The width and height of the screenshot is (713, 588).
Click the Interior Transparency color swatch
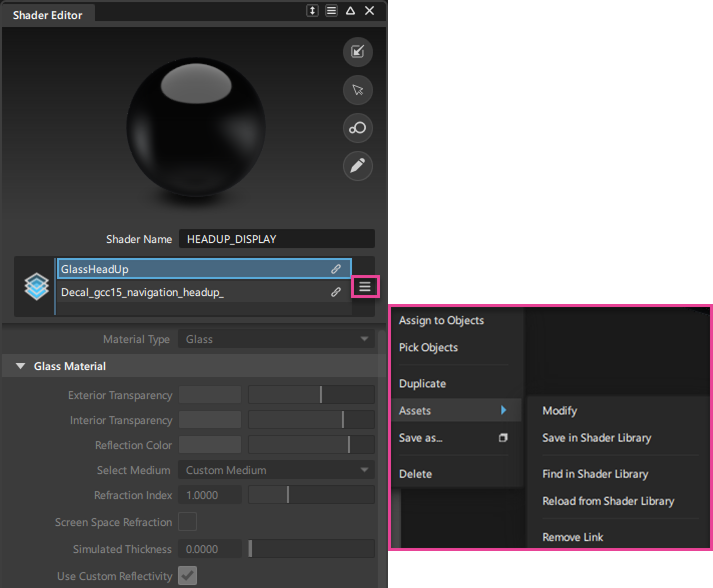pyautogui.click(x=210, y=420)
